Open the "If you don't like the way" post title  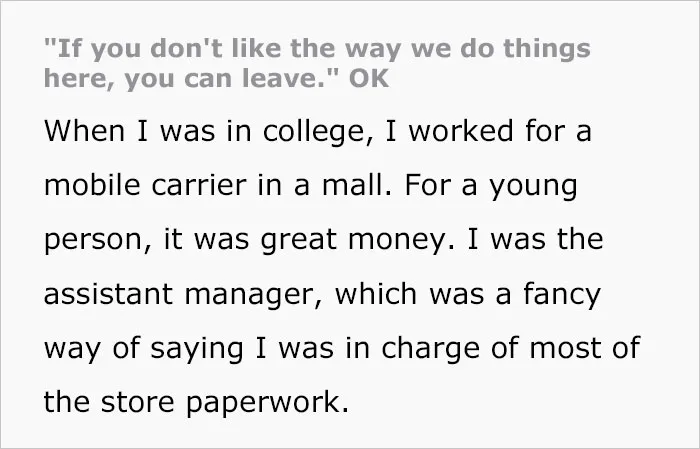[x=317, y=63]
